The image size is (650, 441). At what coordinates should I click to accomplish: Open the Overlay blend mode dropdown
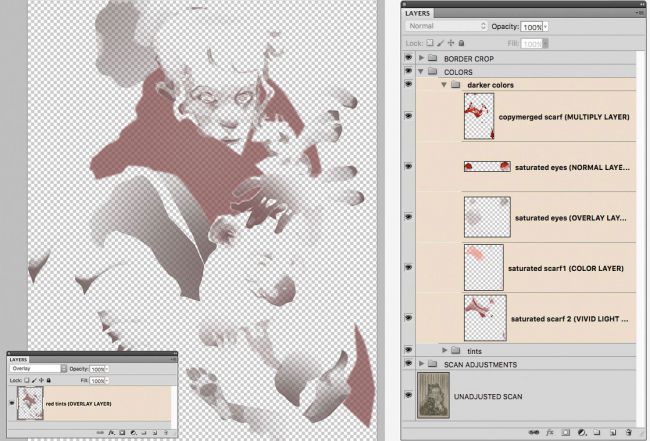tap(64, 368)
